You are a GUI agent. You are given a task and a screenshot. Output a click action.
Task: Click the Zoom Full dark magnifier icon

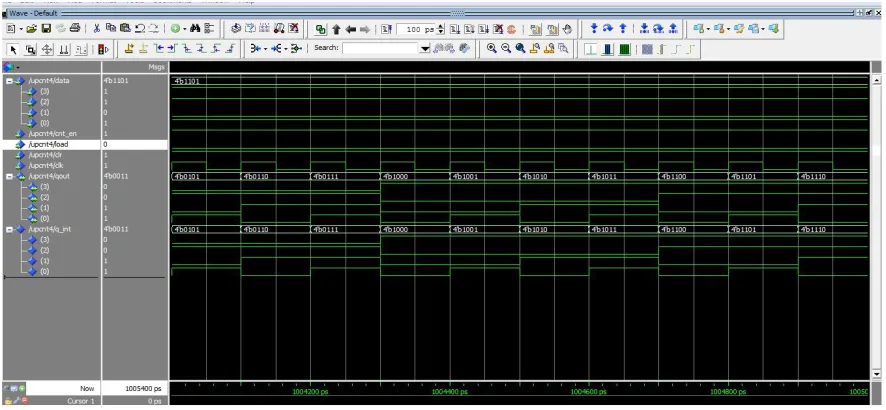(520, 49)
